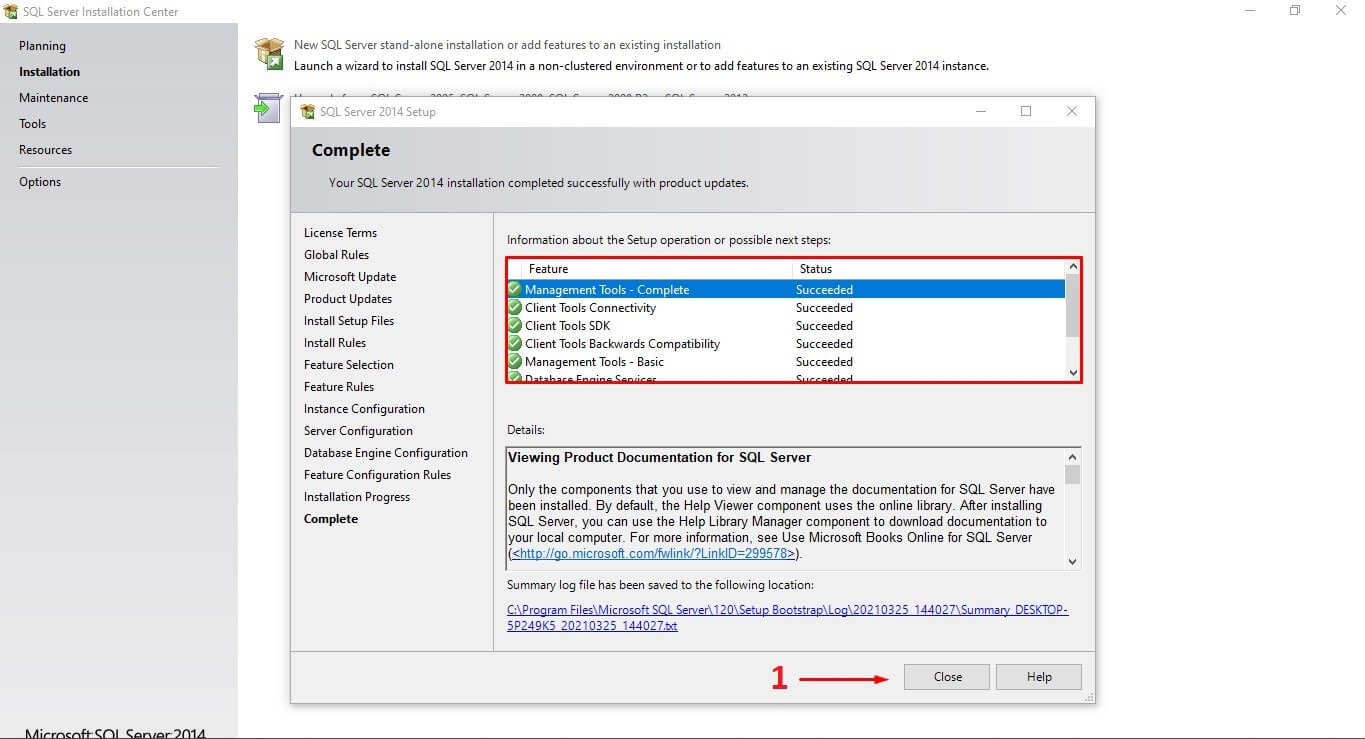Viewport: 1365px width, 739px height.
Task: Select the Management Tools - Basic row
Action: [x=786, y=361]
